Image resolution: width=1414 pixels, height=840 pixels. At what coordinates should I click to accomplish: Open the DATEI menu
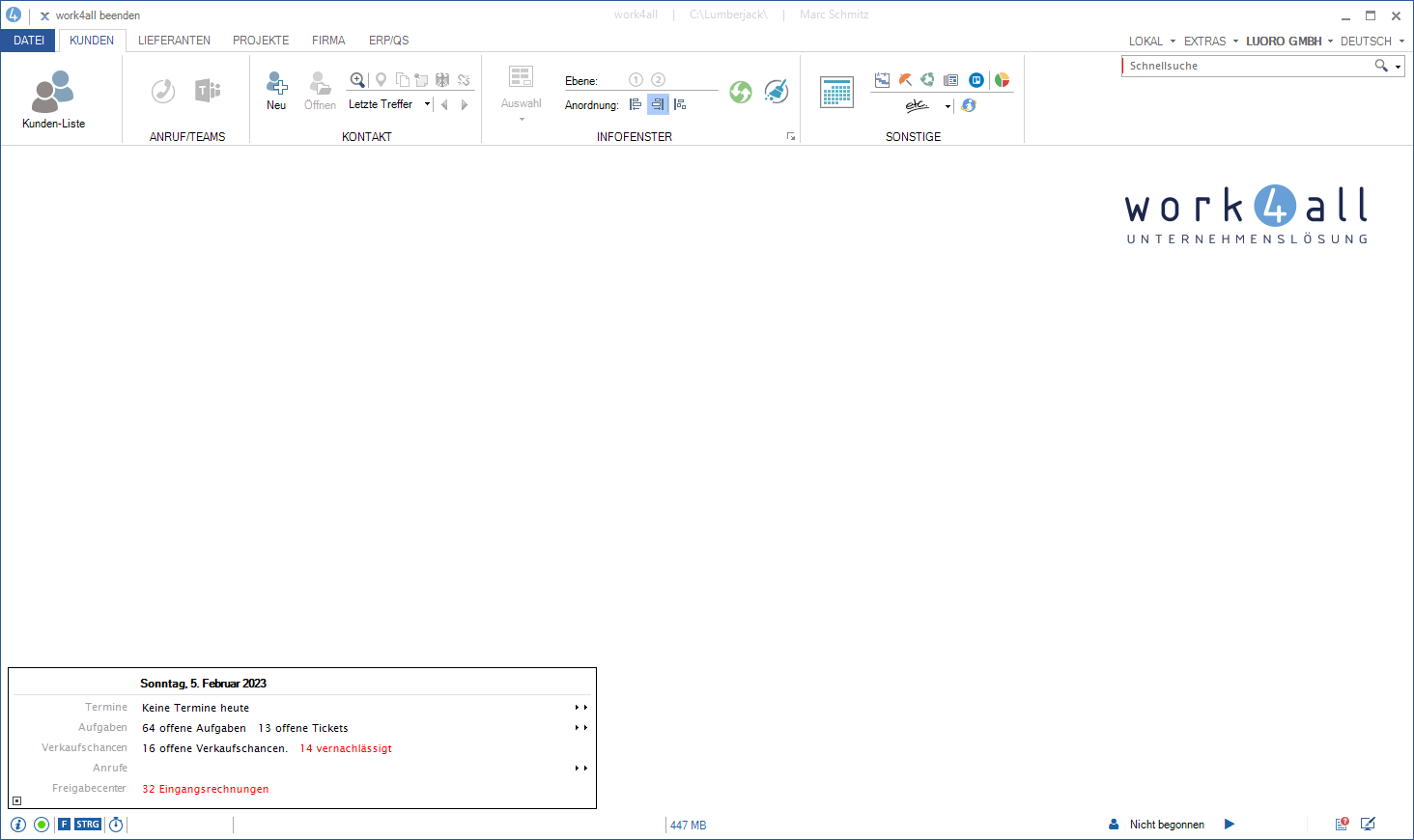point(29,41)
